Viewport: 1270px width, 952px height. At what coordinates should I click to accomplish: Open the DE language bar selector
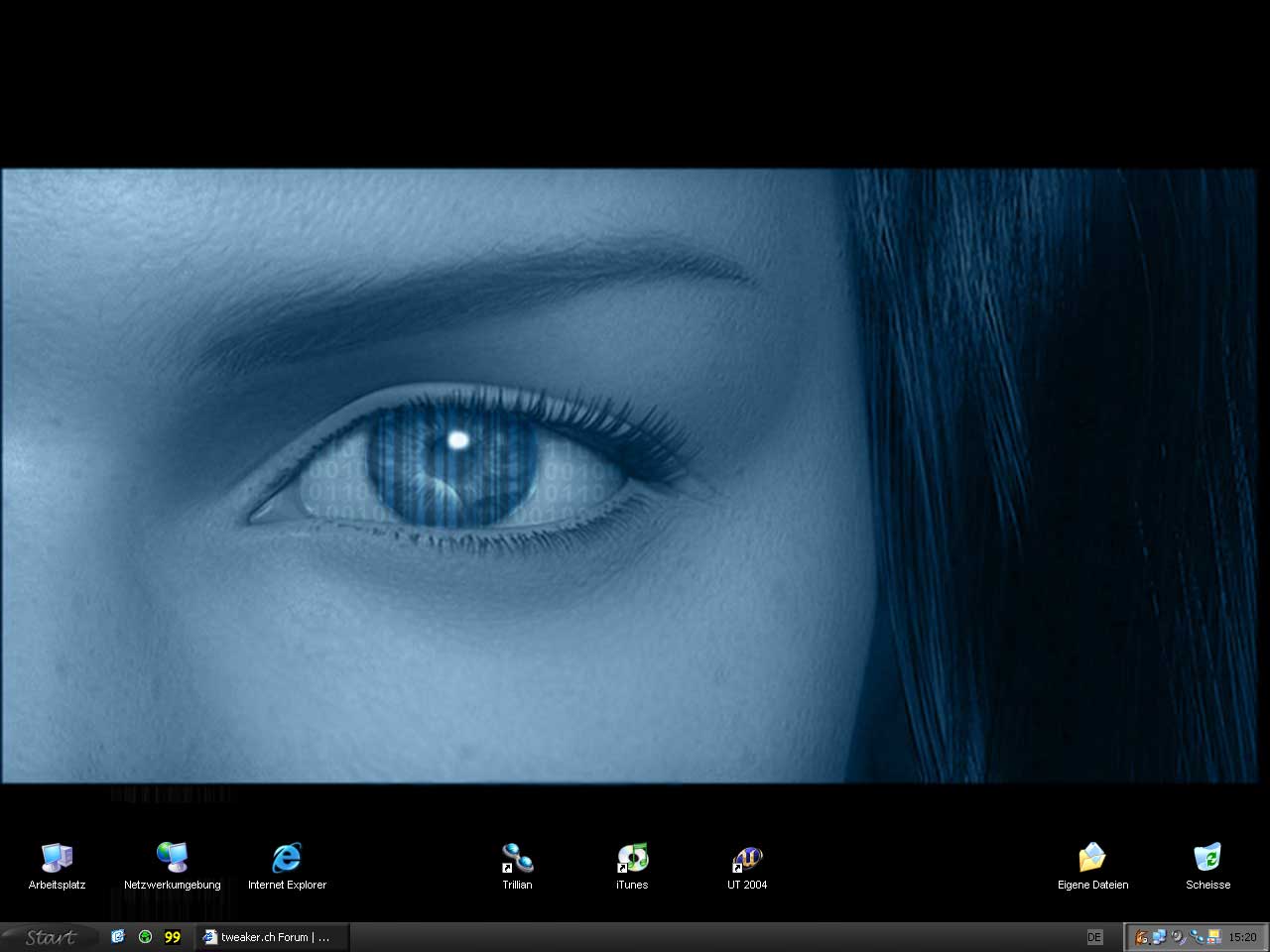(x=1094, y=937)
